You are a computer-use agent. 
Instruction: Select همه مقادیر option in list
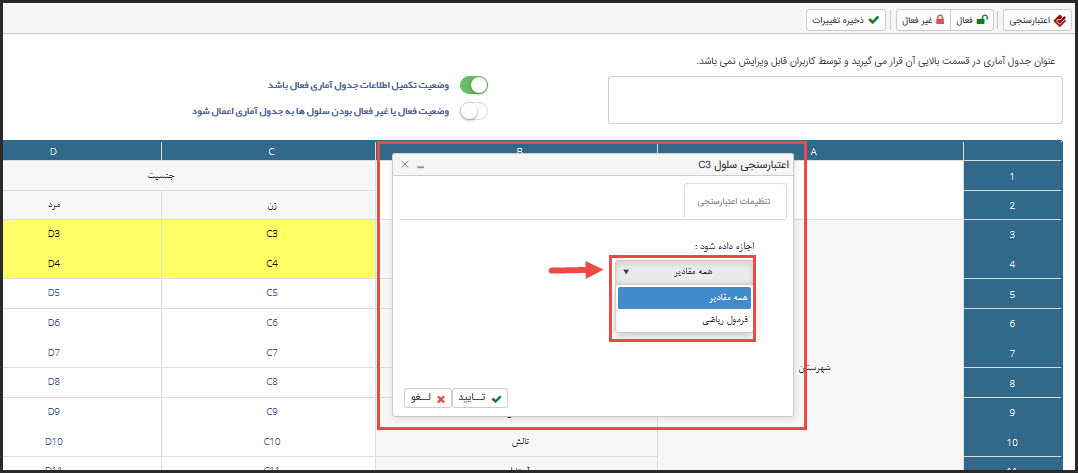coord(684,298)
